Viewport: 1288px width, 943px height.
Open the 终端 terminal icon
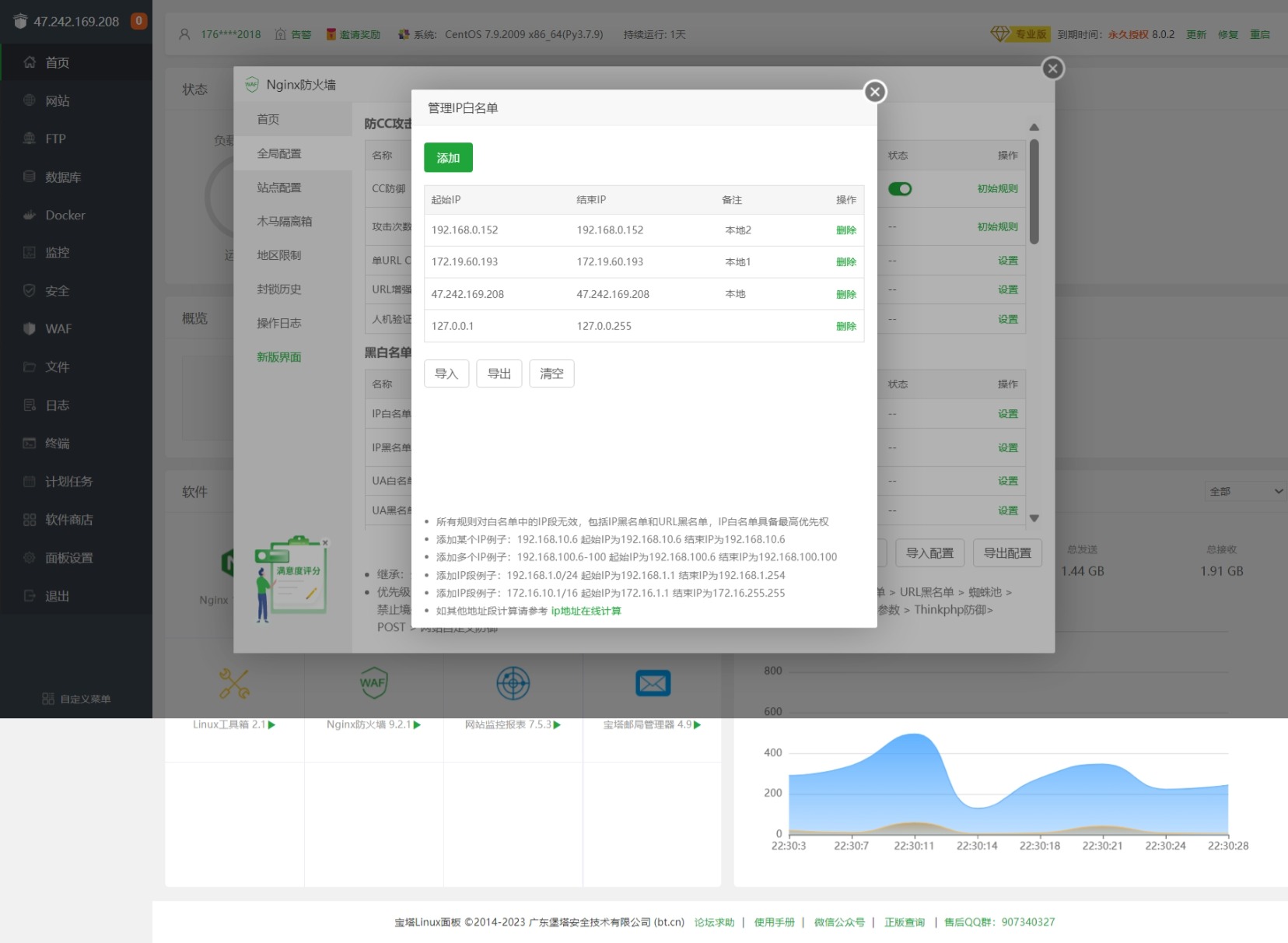click(x=30, y=443)
